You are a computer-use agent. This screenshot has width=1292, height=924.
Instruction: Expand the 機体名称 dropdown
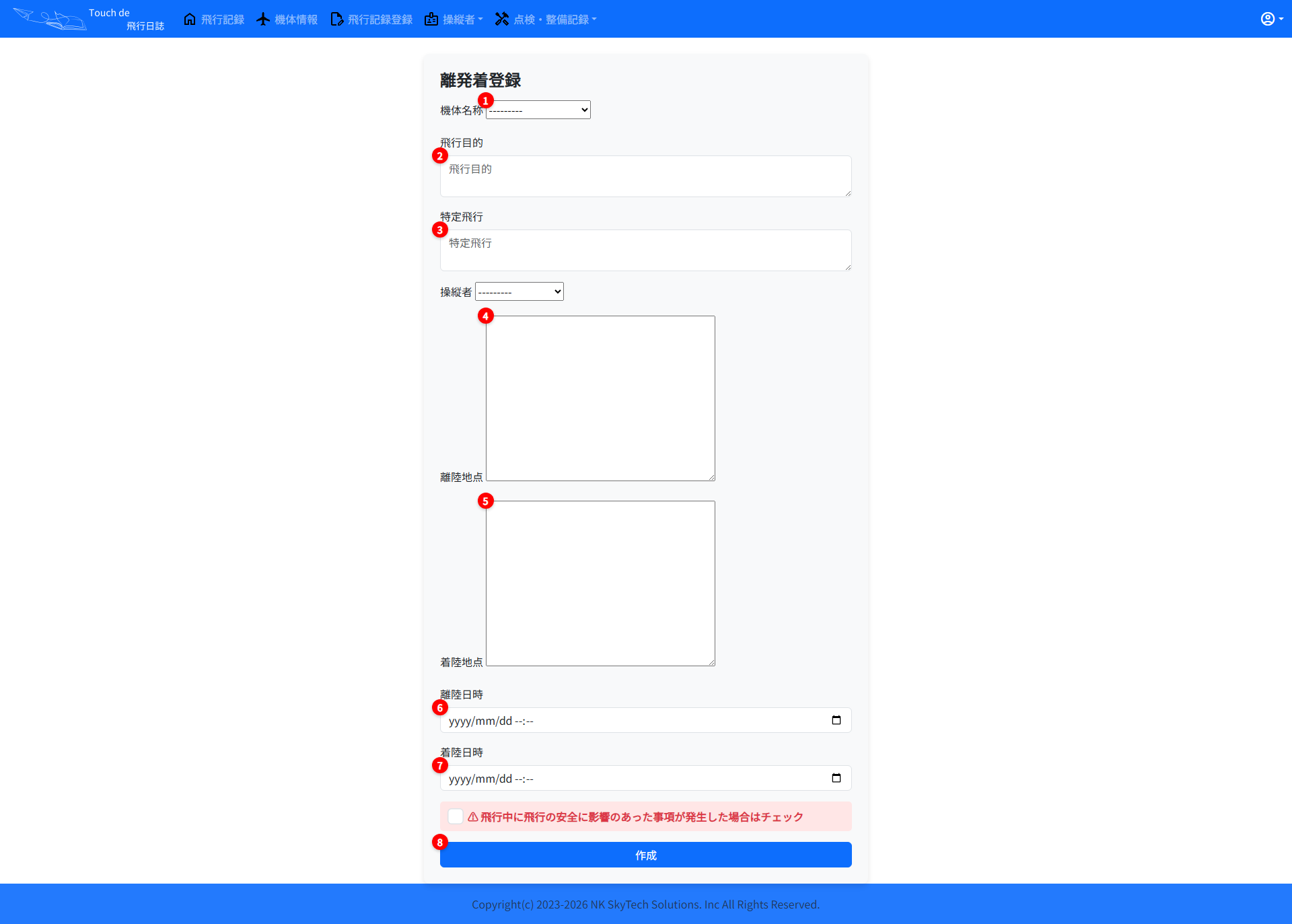538,110
